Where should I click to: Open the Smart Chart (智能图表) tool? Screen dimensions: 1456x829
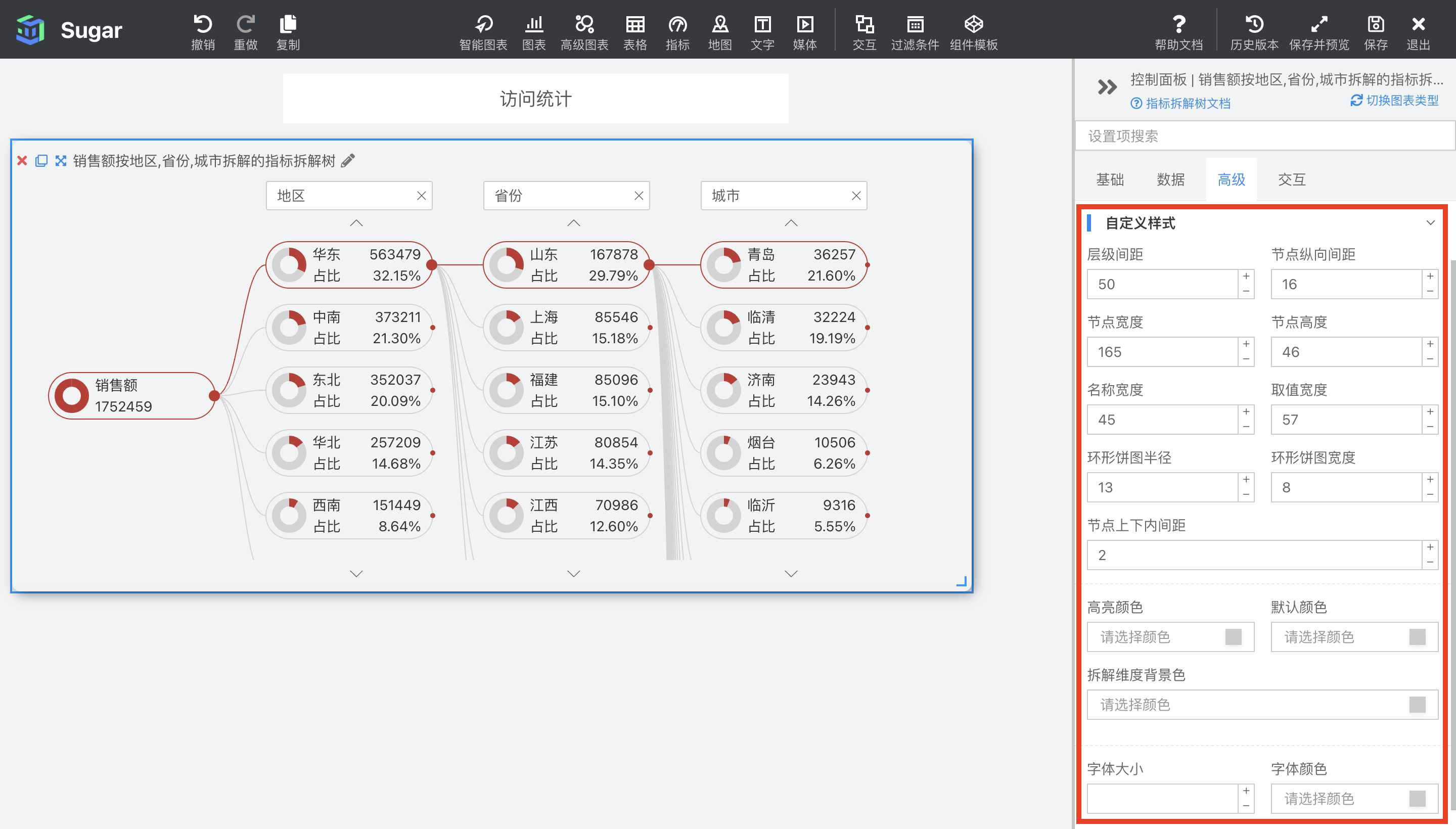coord(483,31)
